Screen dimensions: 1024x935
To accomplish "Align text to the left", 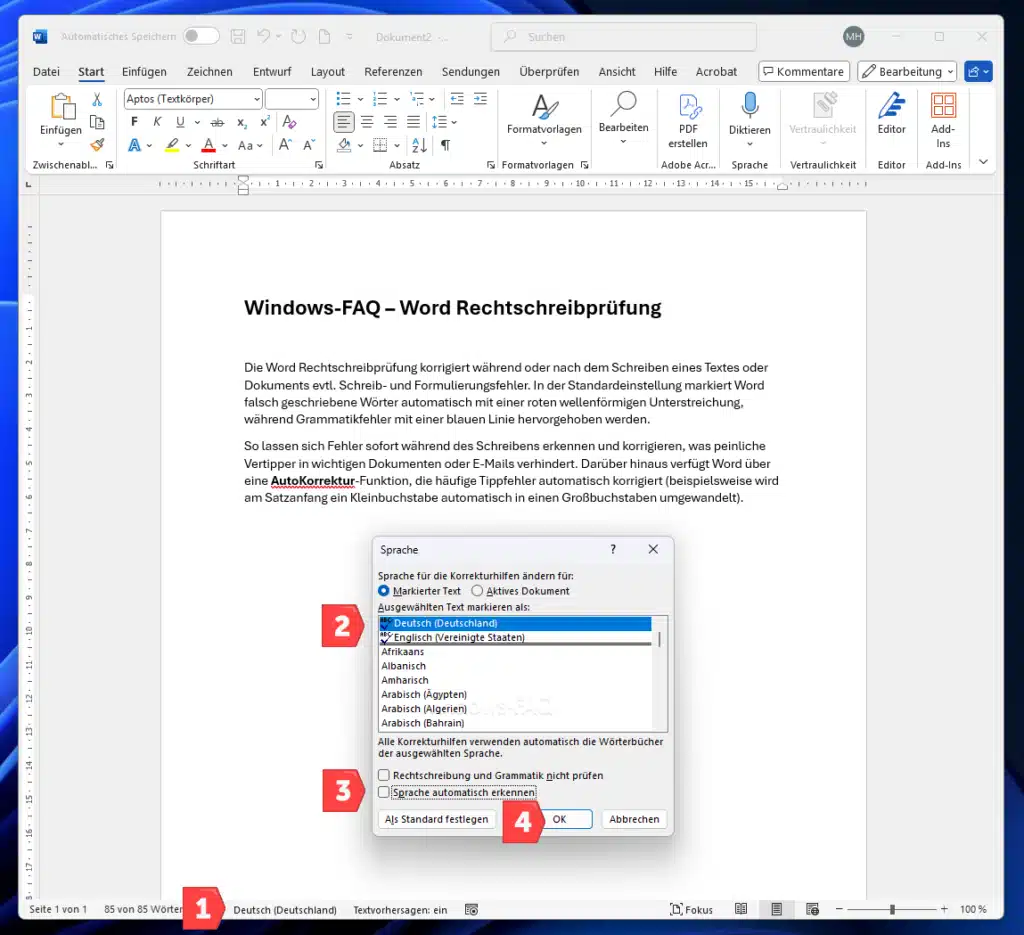I will coord(344,121).
